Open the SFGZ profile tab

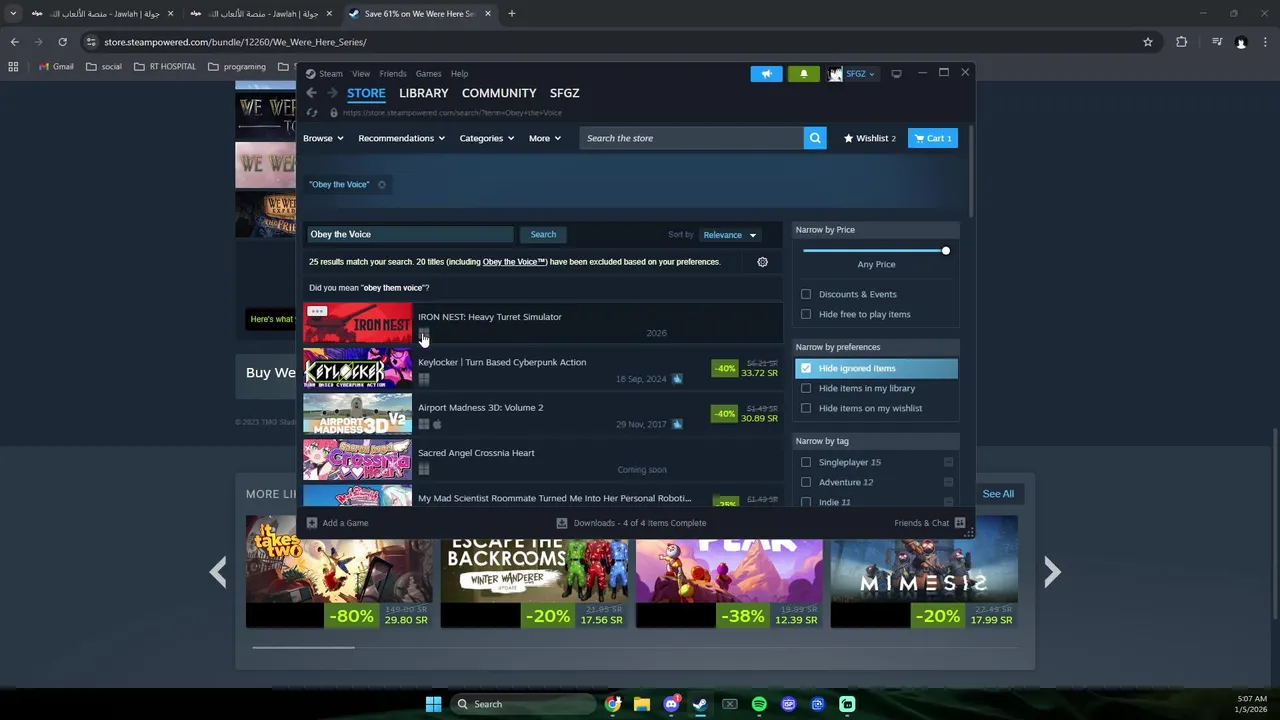pyautogui.click(x=564, y=93)
